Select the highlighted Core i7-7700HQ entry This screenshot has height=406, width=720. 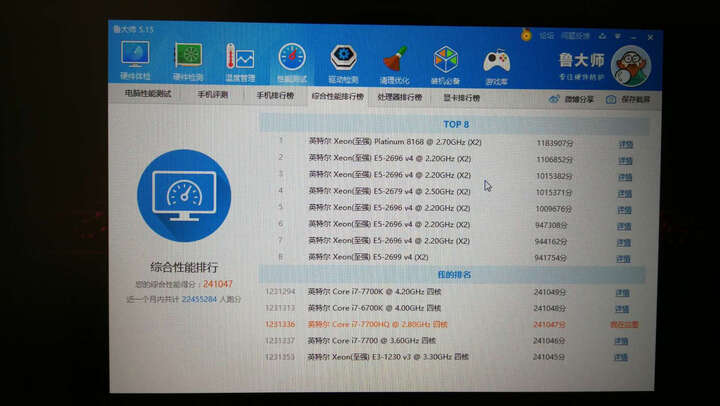[x=377, y=324]
